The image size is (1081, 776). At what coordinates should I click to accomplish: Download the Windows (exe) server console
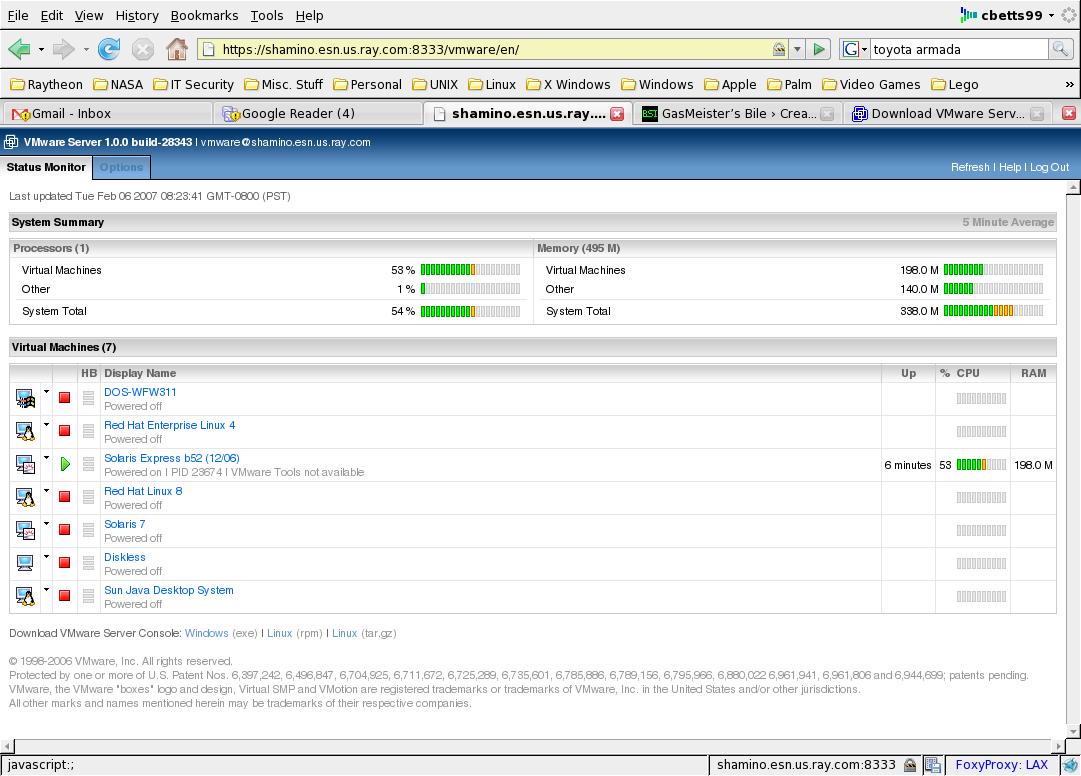click(206, 633)
